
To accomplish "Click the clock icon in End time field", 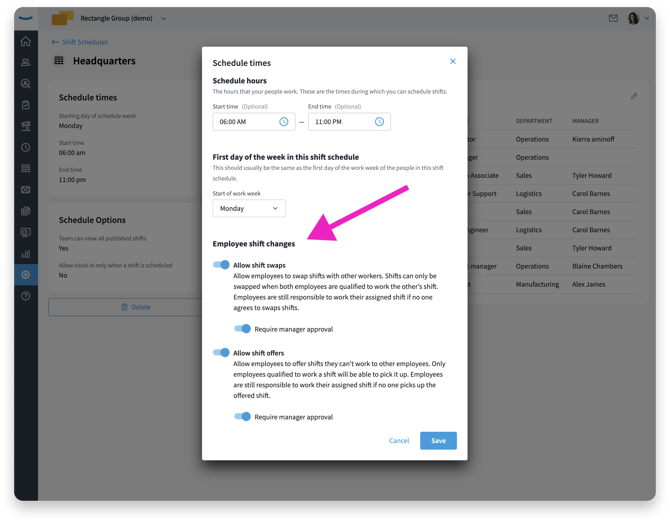I will pos(379,122).
